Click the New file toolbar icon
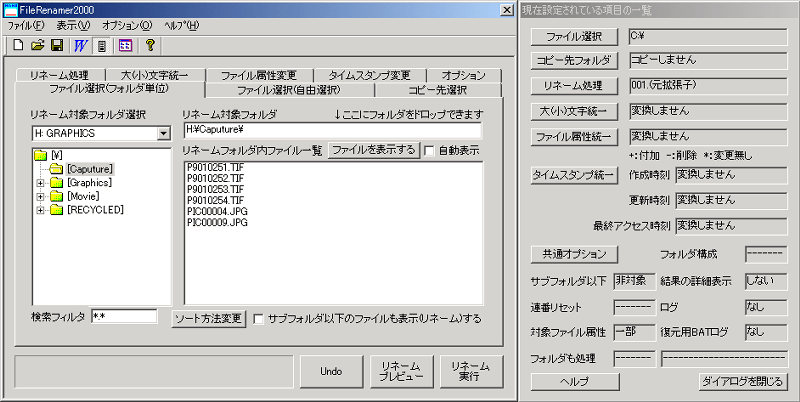Image resolution: width=800 pixels, height=402 pixels. [18, 45]
